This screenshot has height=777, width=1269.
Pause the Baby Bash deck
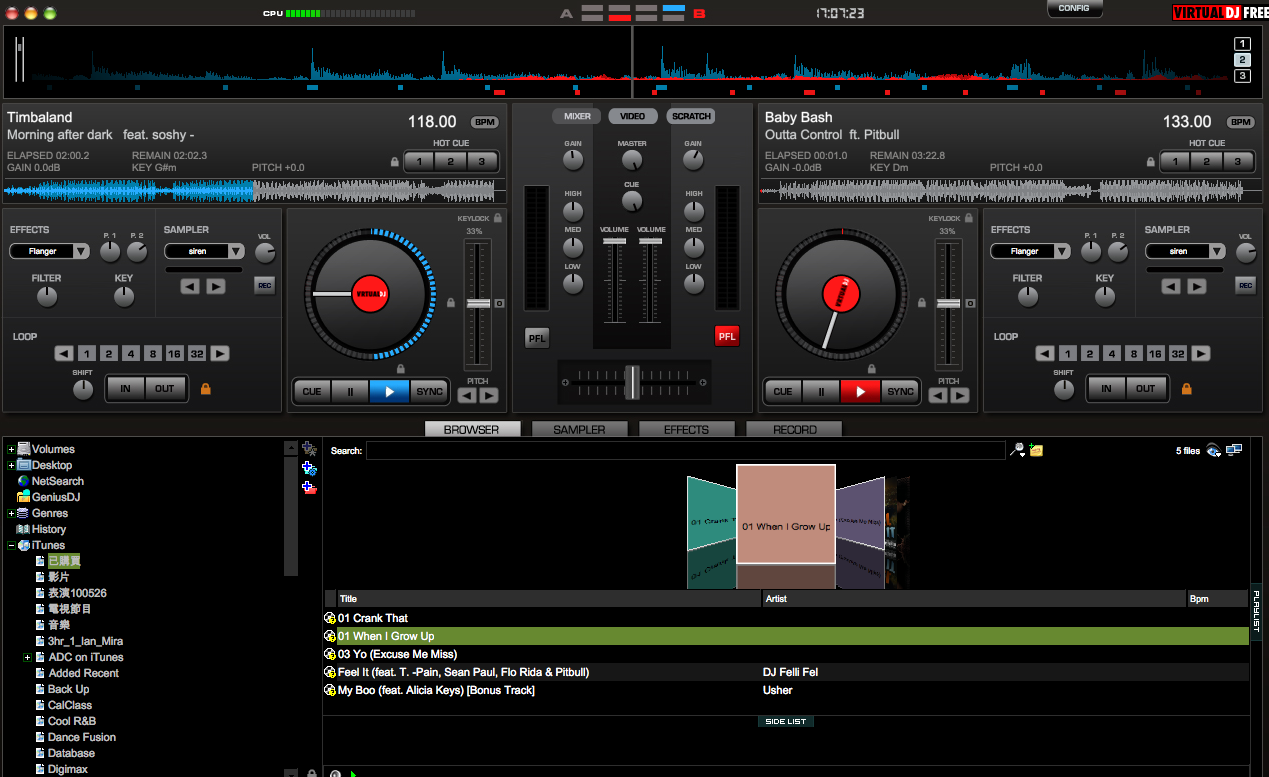click(x=821, y=392)
